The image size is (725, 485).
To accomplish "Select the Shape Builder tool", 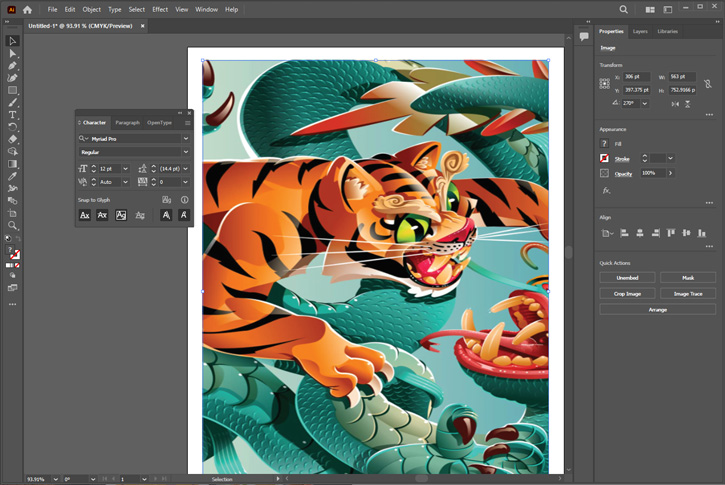I will [x=12, y=151].
